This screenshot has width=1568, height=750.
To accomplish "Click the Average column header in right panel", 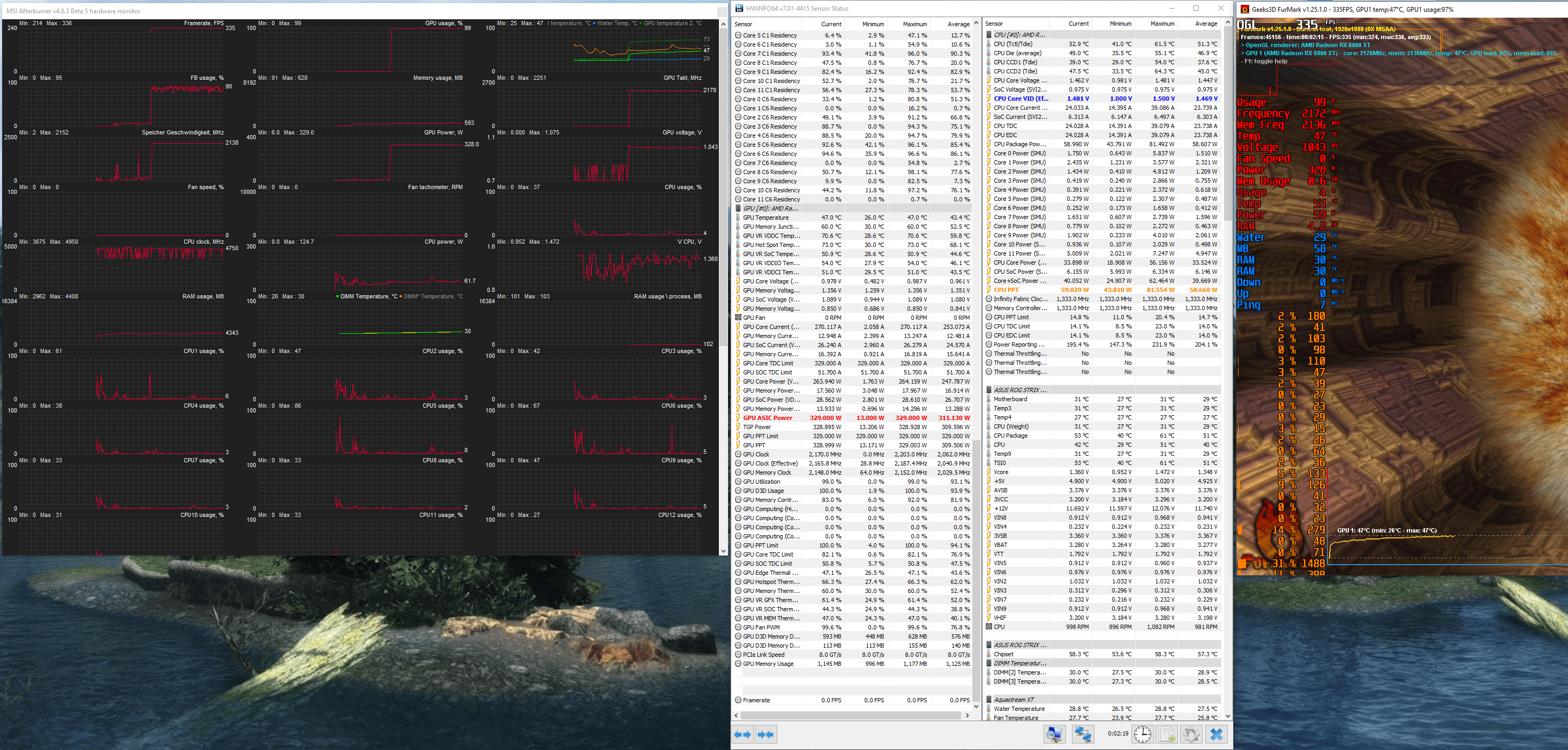I will point(1199,24).
